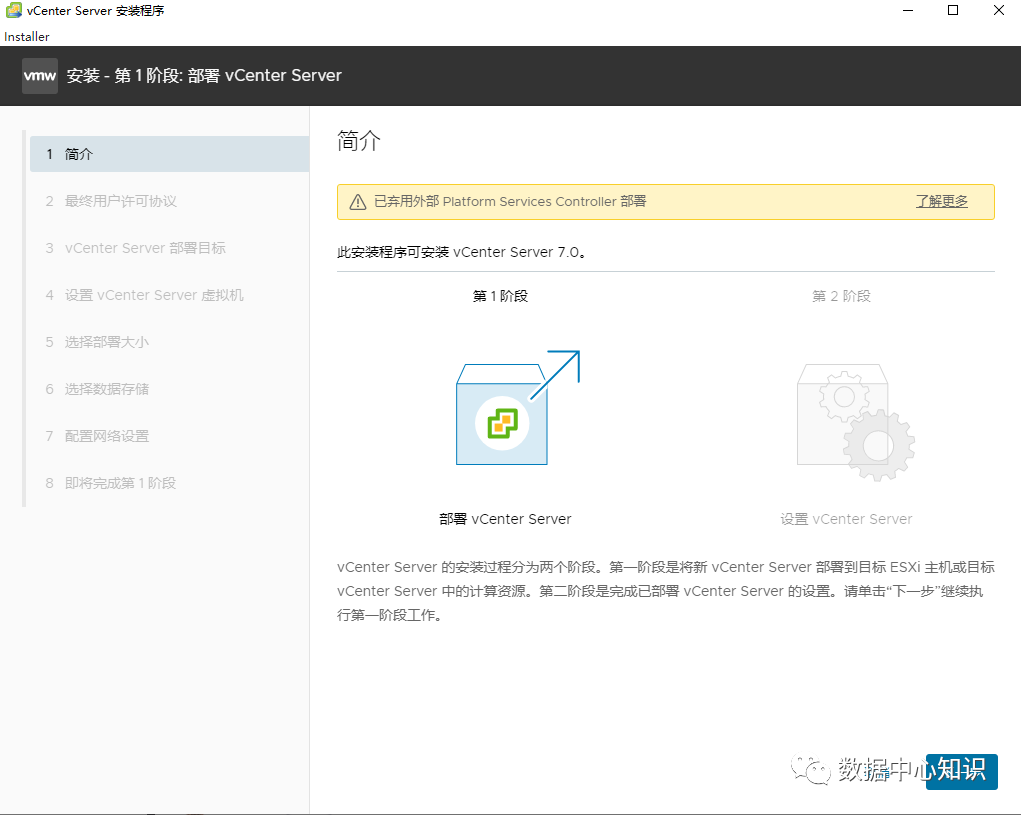
Task: Click the warning triangle icon in banner
Action: click(357, 202)
